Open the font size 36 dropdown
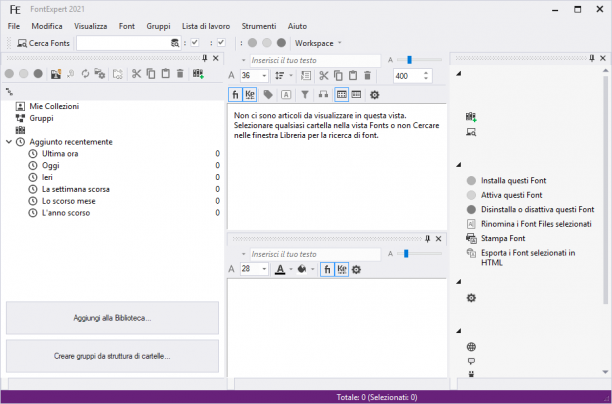Screen dimensions: 612x404 tap(264, 75)
